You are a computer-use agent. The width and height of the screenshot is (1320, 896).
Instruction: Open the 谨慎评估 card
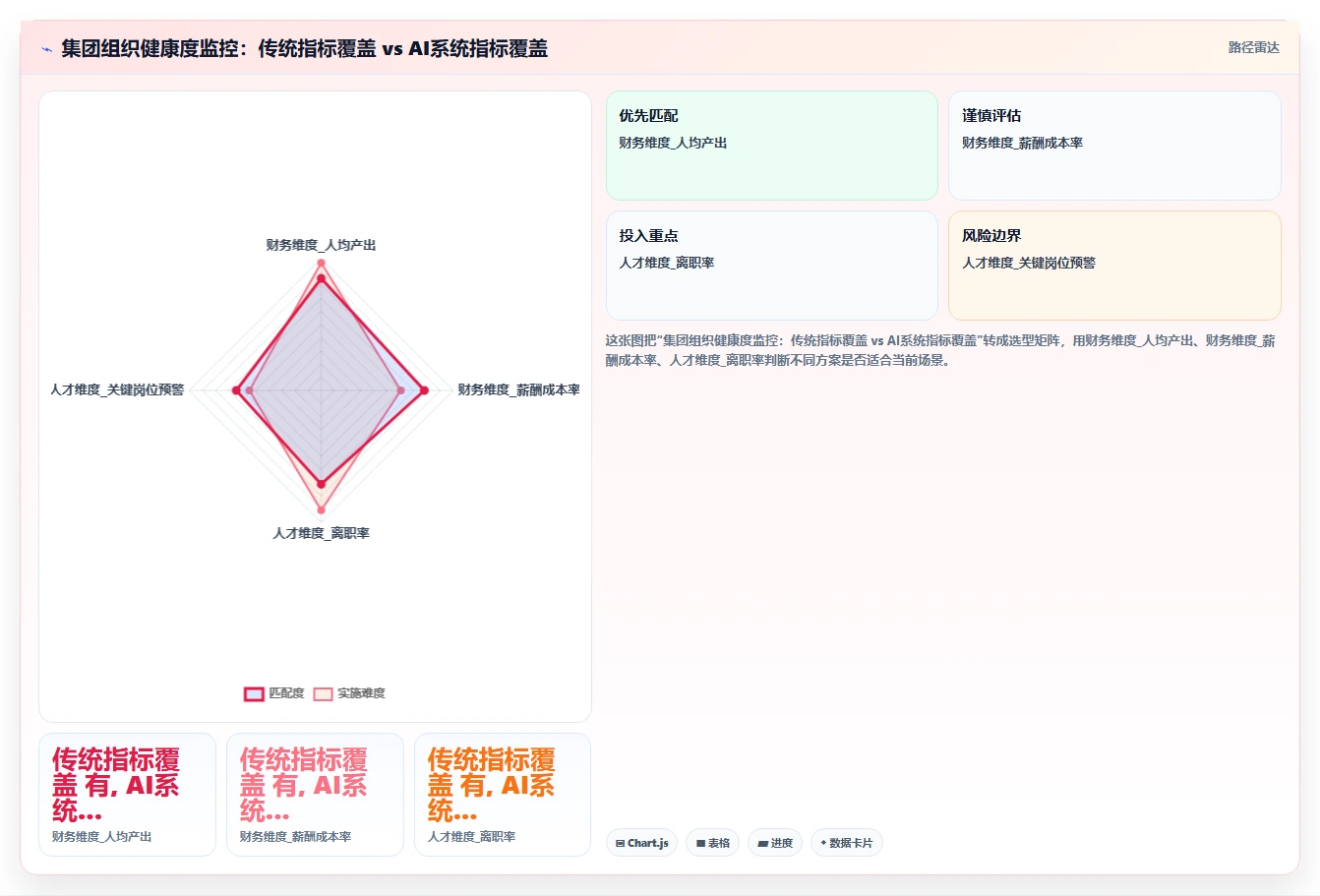tap(1114, 146)
